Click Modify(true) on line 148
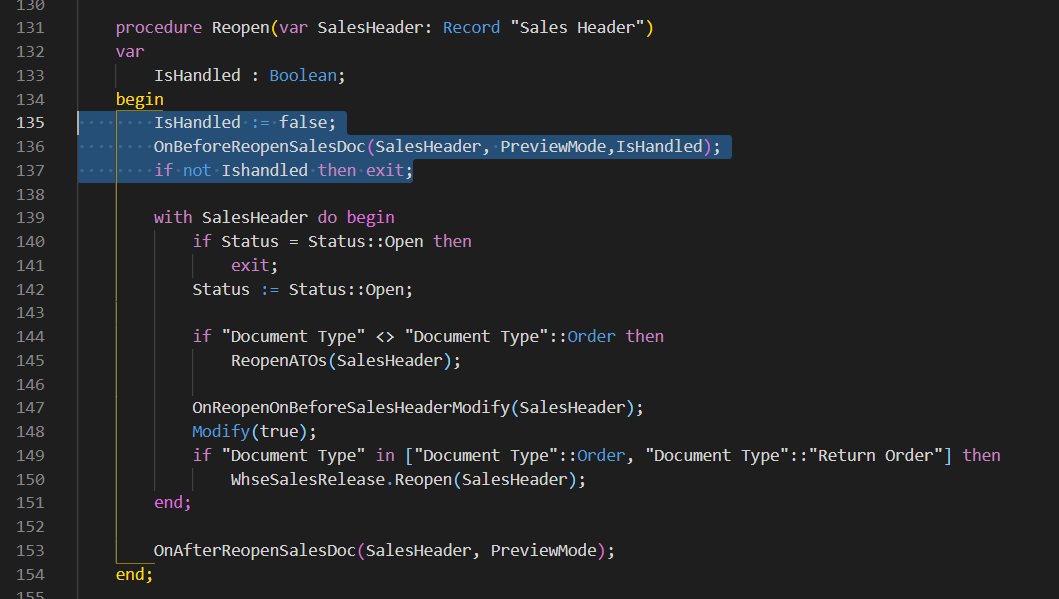Viewport: 1059px width, 599px height. point(250,431)
